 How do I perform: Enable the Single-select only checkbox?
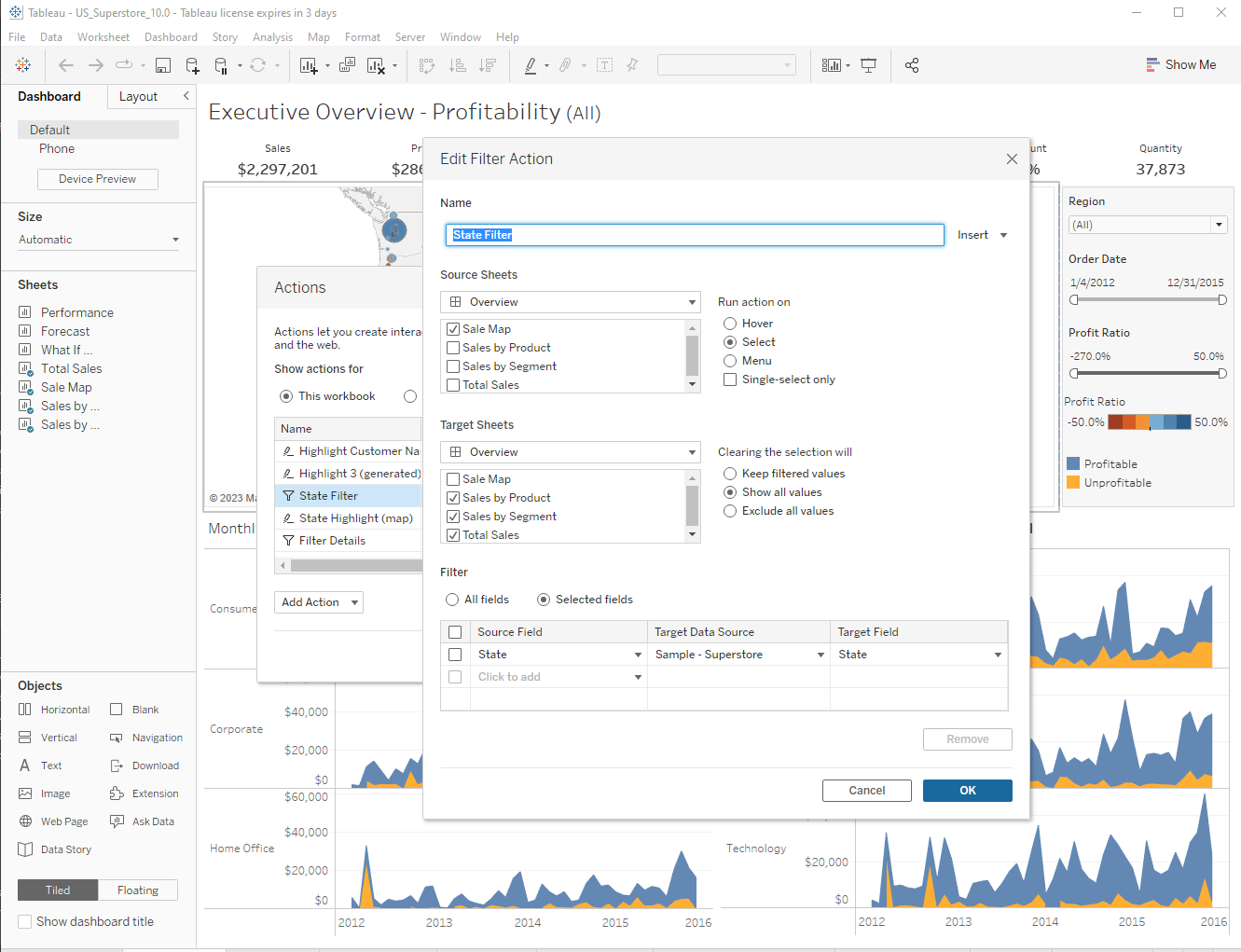[x=731, y=379]
